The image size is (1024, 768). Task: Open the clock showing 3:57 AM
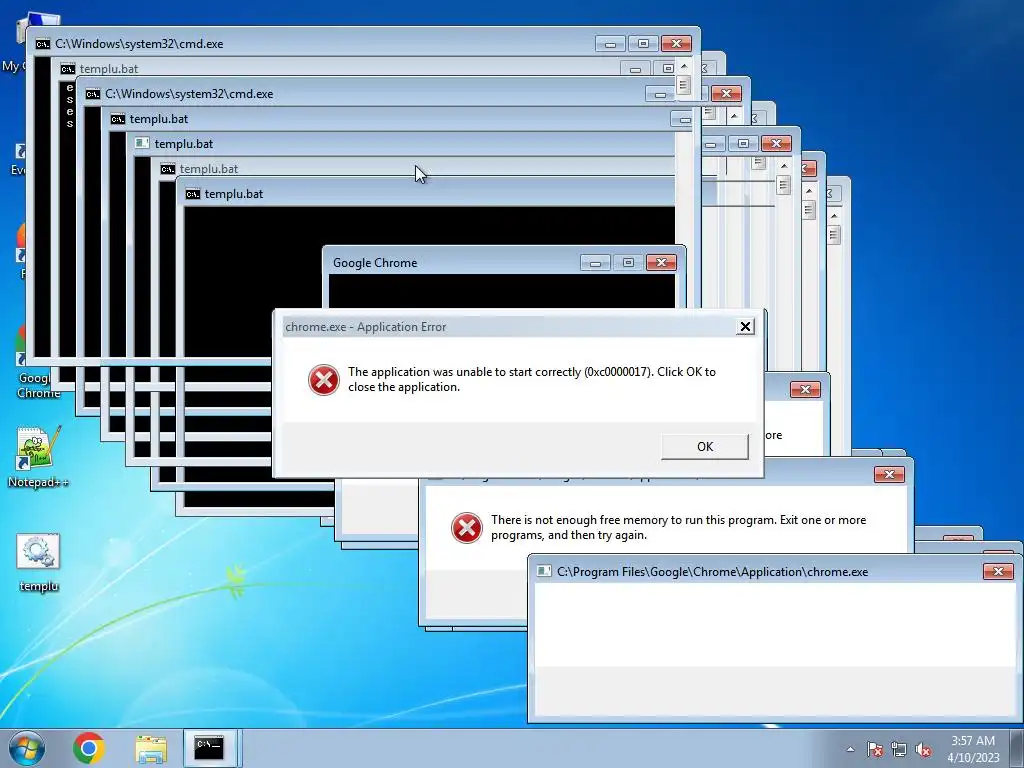tap(973, 749)
